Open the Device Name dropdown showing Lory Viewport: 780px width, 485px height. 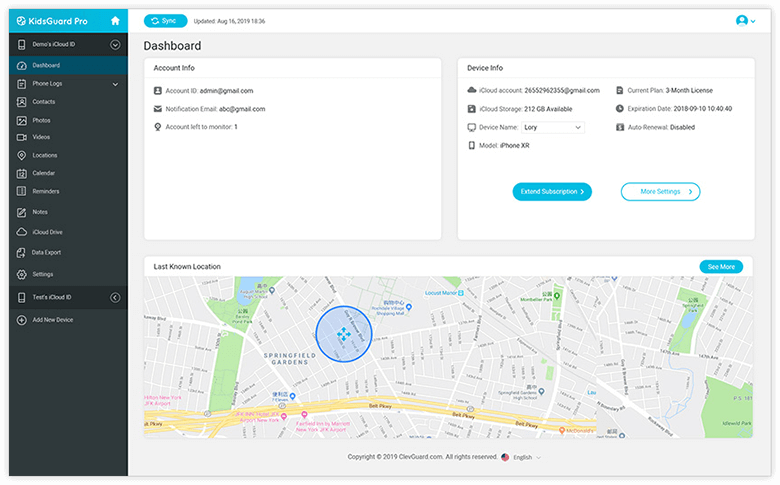coord(552,127)
